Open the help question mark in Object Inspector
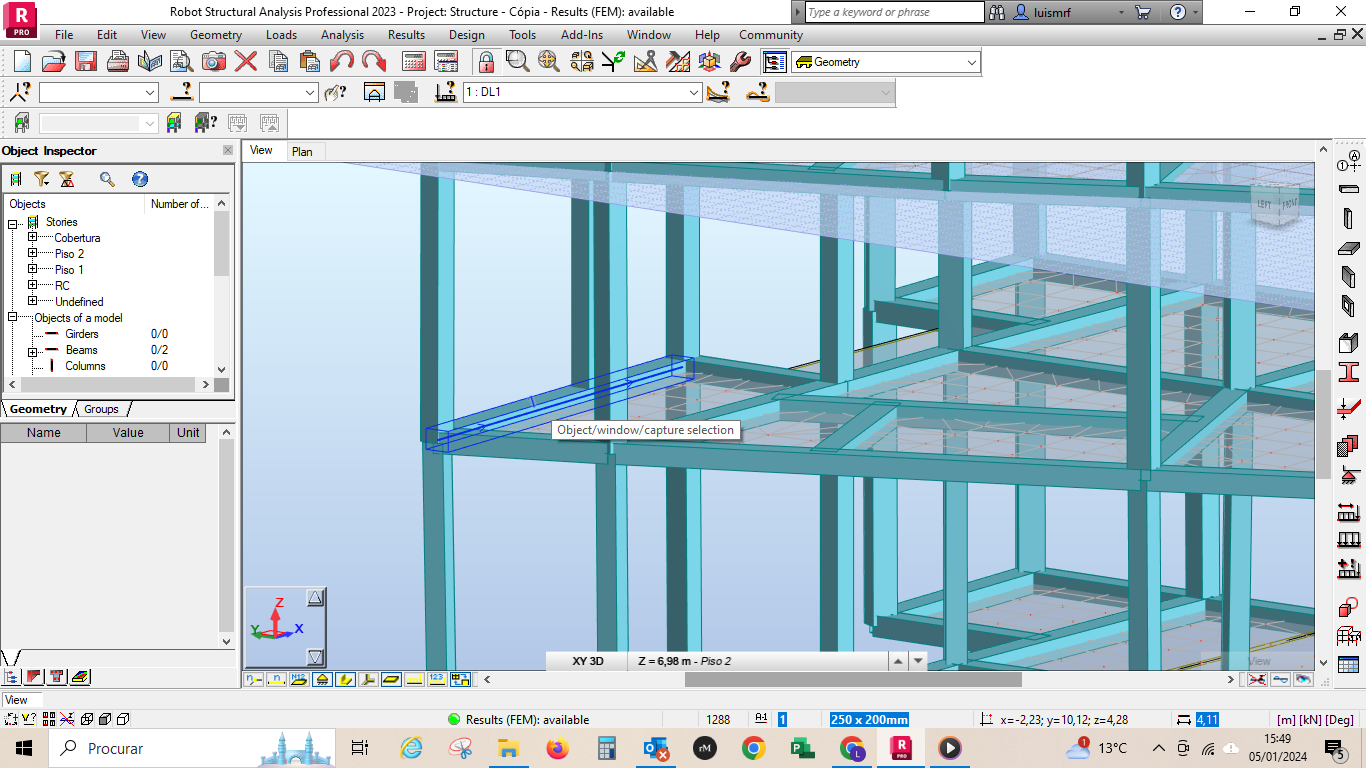 (x=140, y=179)
